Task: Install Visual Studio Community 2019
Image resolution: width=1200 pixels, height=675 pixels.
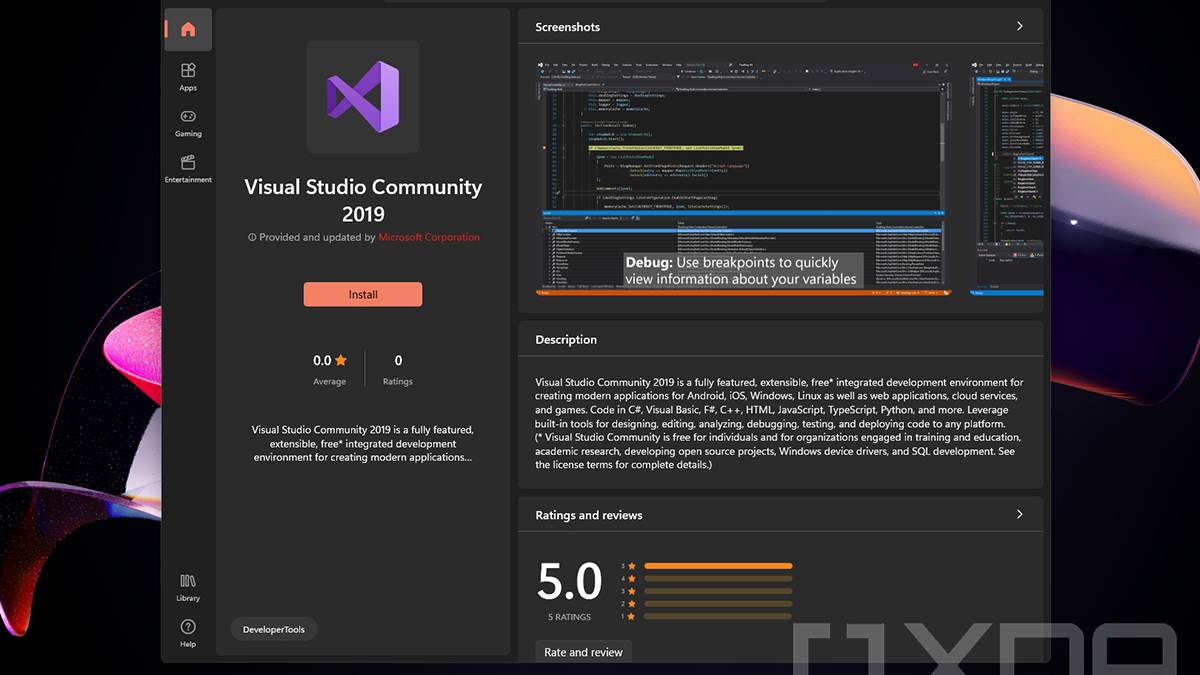Action: [363, 294]
